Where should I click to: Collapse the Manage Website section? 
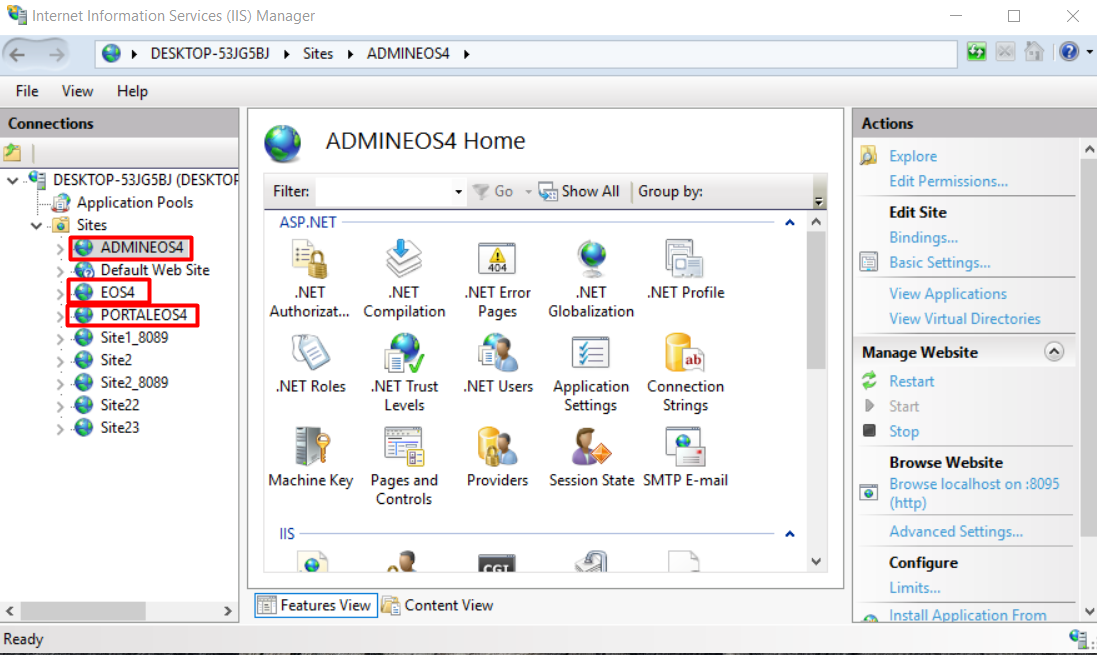[1054, 351]
